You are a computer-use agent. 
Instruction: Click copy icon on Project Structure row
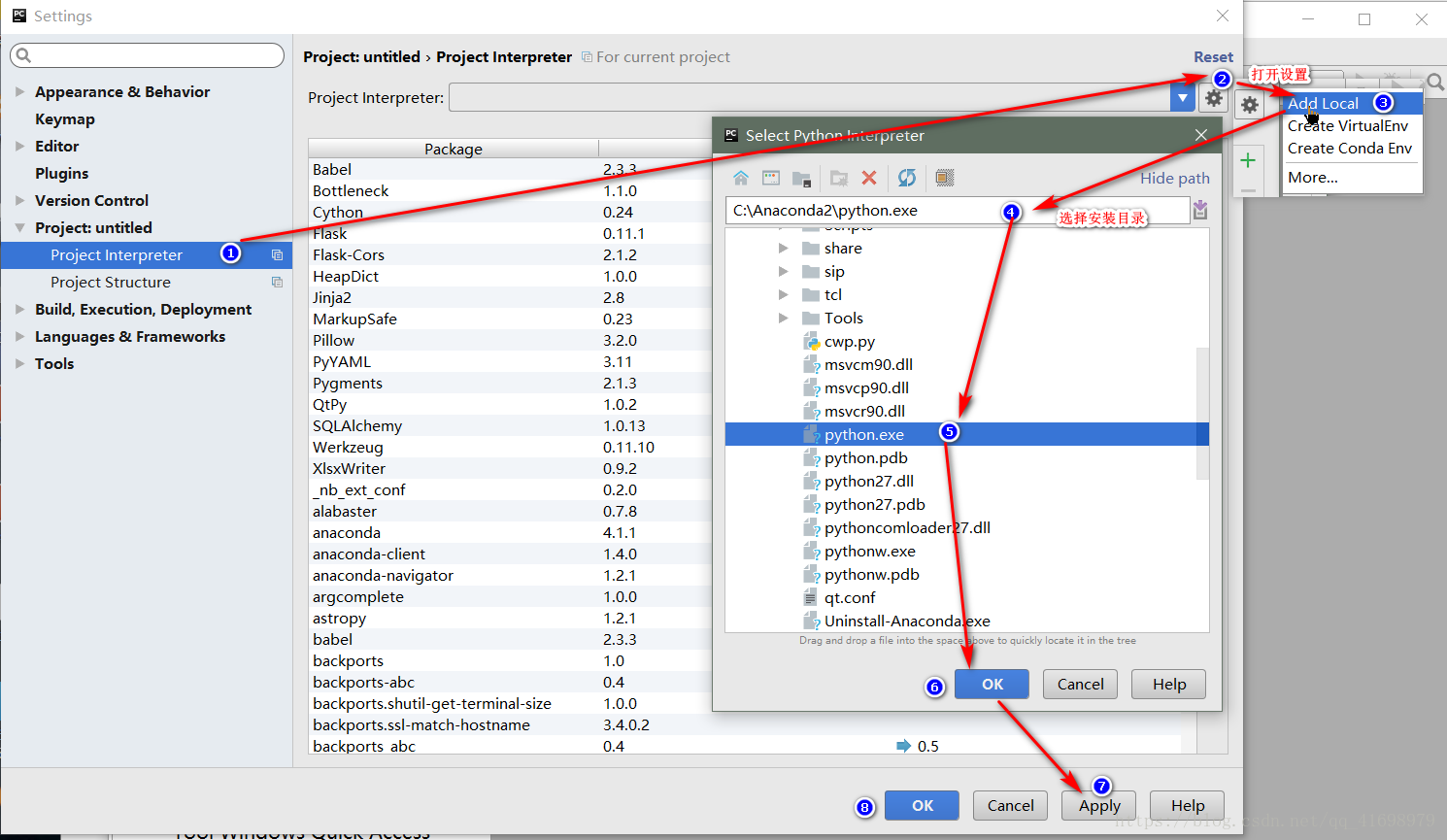point(277,282)
